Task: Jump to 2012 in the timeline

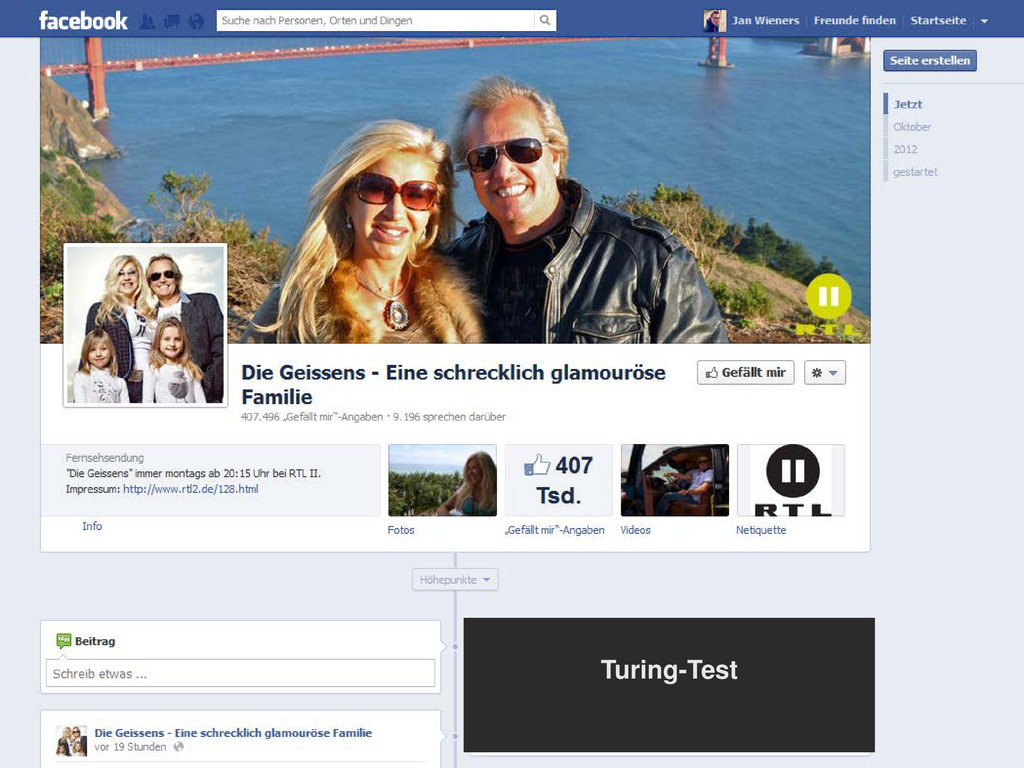Action: tap(905, 150)
